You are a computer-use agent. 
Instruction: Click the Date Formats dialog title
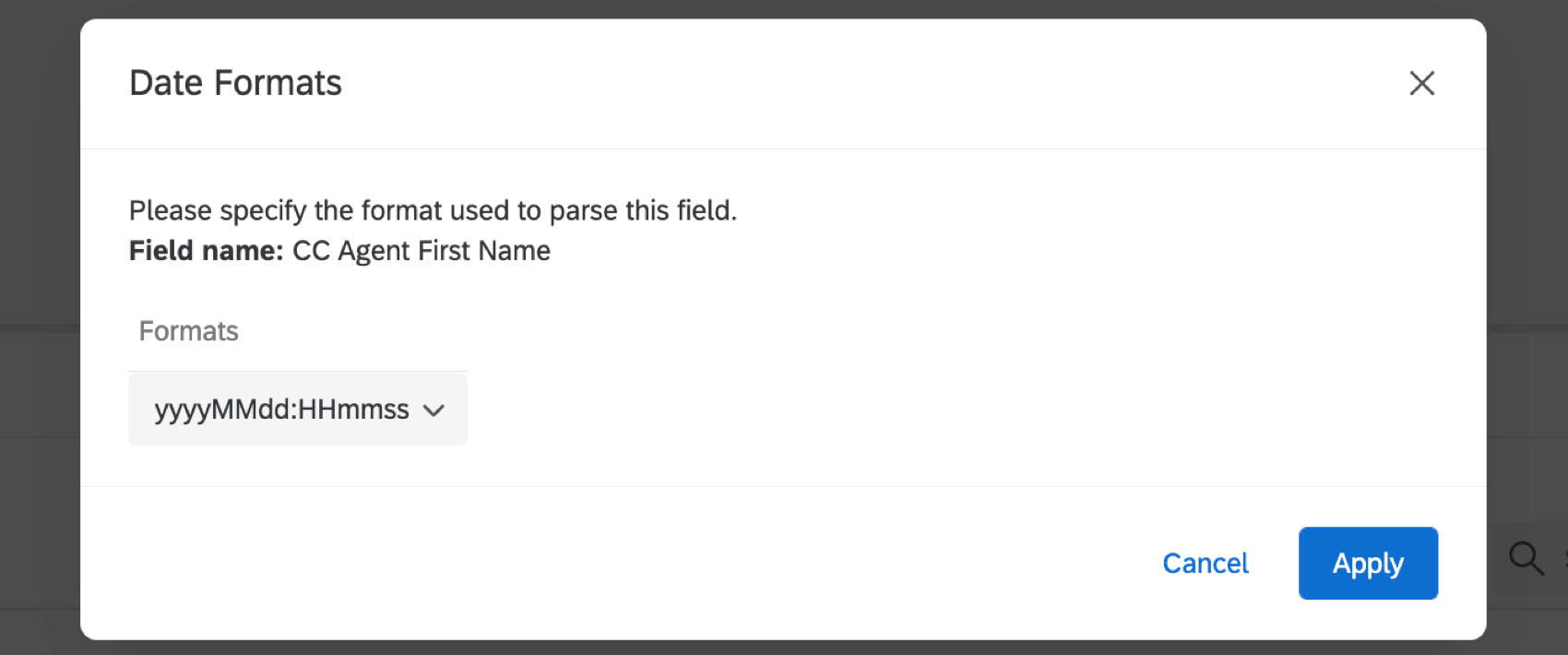[235, 82]
